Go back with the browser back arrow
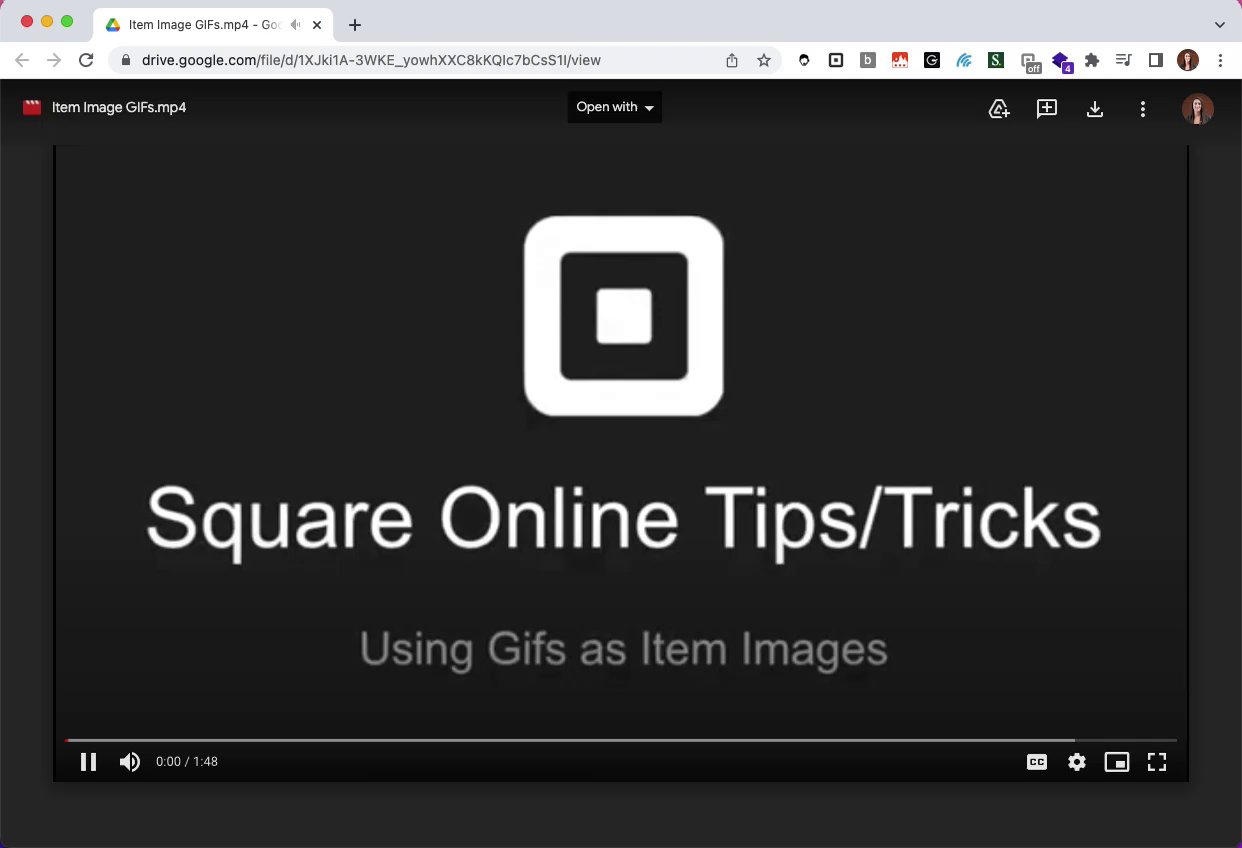The width and height of the screenshot is (1242, 848). 22,60
